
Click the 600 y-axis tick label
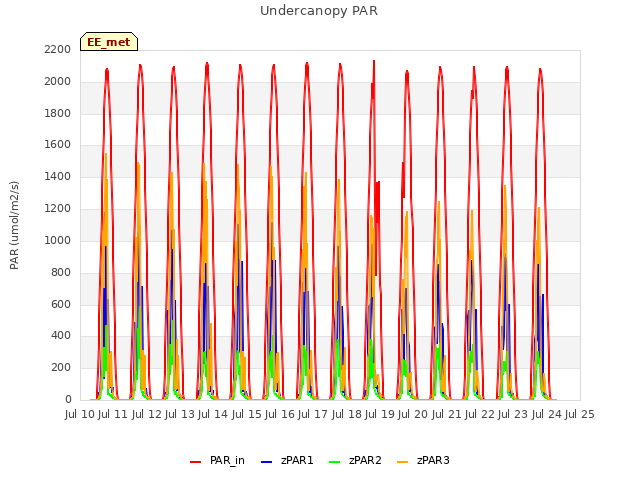click(61, 304)
